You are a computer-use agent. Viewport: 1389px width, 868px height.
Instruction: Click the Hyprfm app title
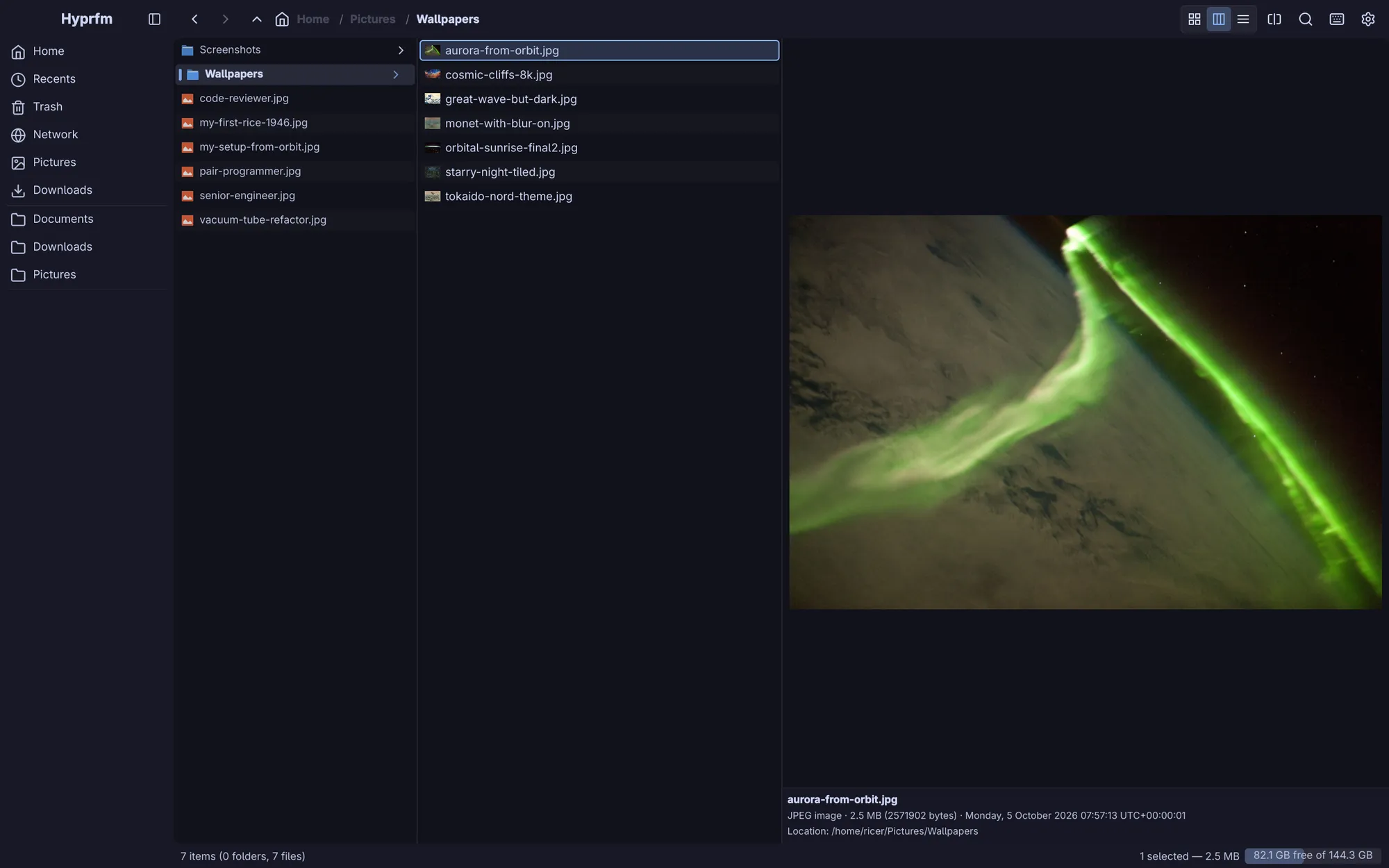click(x=87, y=19)
